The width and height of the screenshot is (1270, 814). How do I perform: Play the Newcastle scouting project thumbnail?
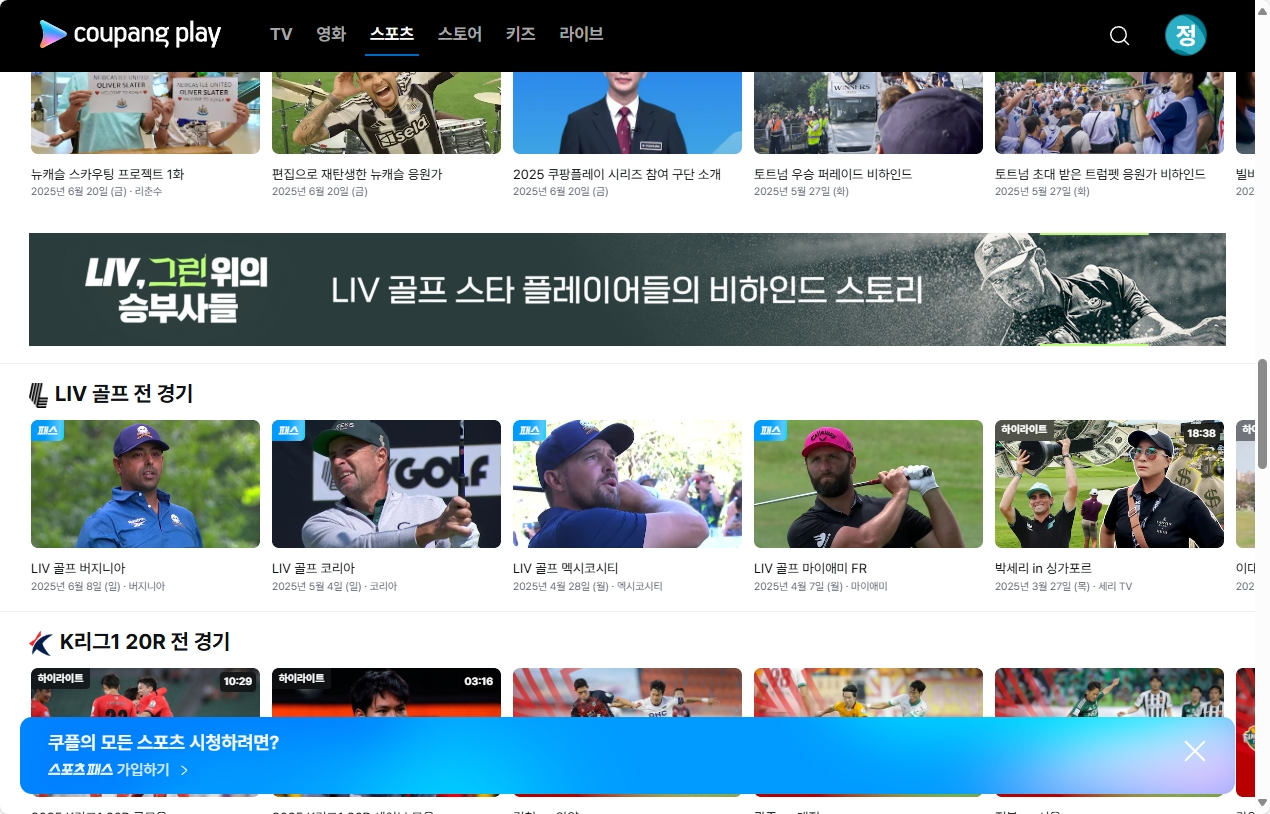[145, 113]
